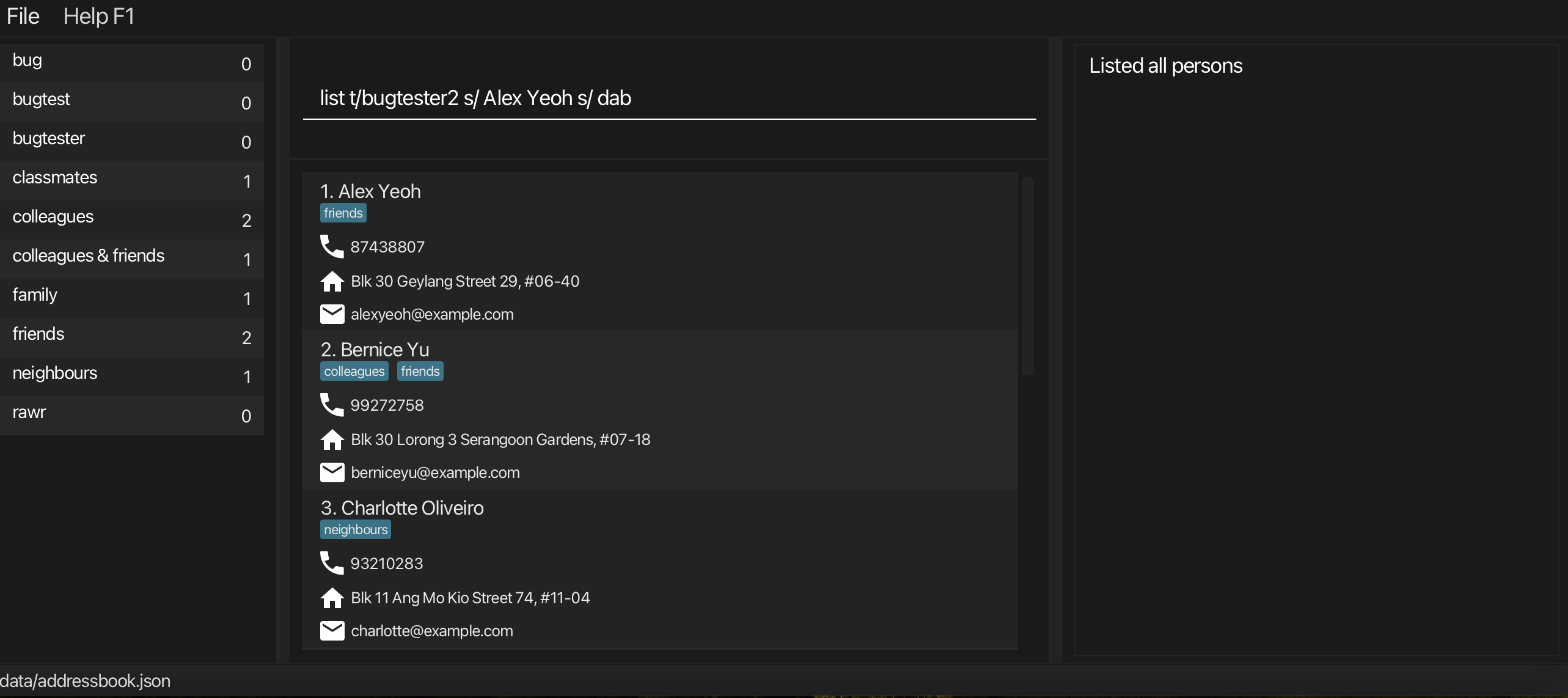
Task: Click Bernice Yu's email envelope icon
Action: [x=332, y=472]
